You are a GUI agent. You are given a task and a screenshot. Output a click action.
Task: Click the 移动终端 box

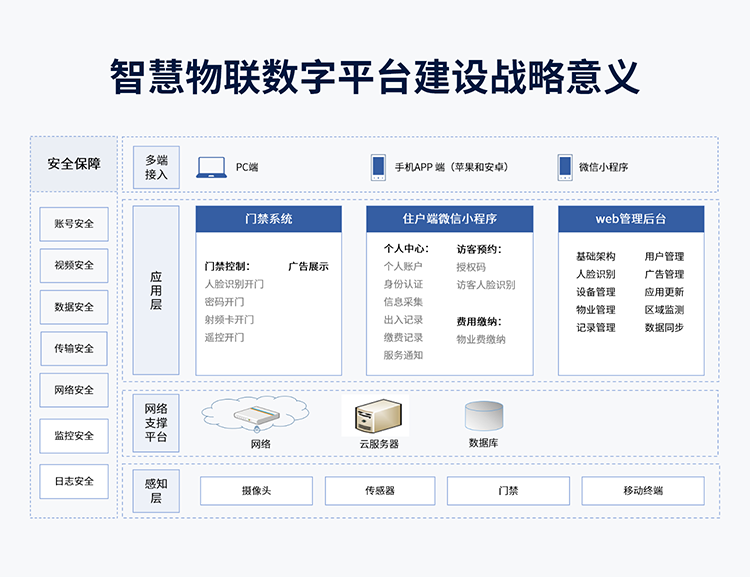[x=643, y=491]
